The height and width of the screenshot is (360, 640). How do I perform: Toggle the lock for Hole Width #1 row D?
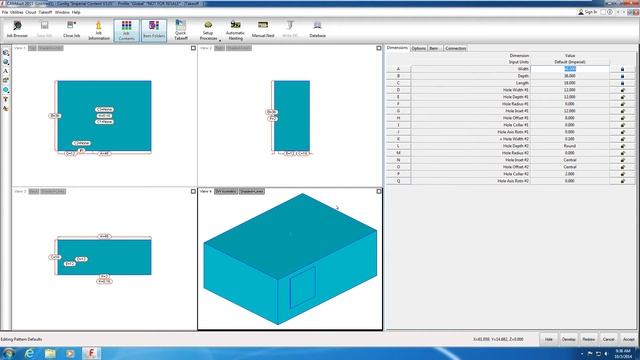(622, 90)
